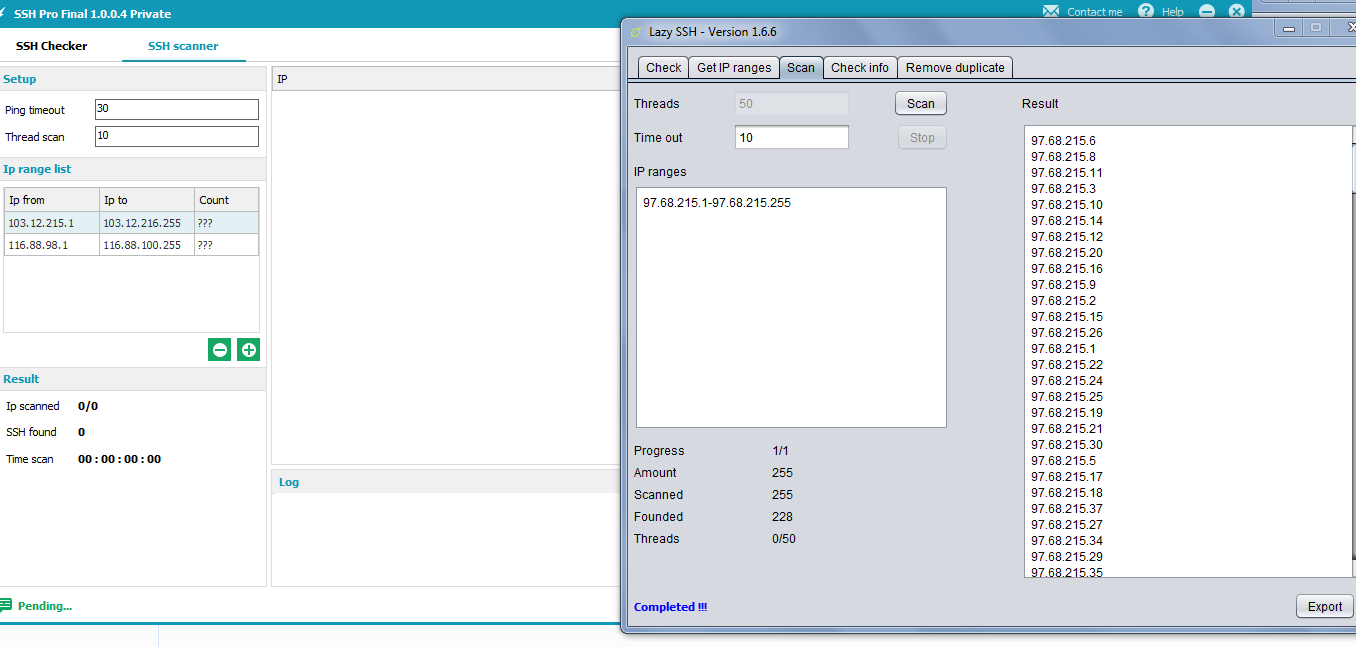Export the scan results
The image size is (1356, 647).
point(1325,606)
